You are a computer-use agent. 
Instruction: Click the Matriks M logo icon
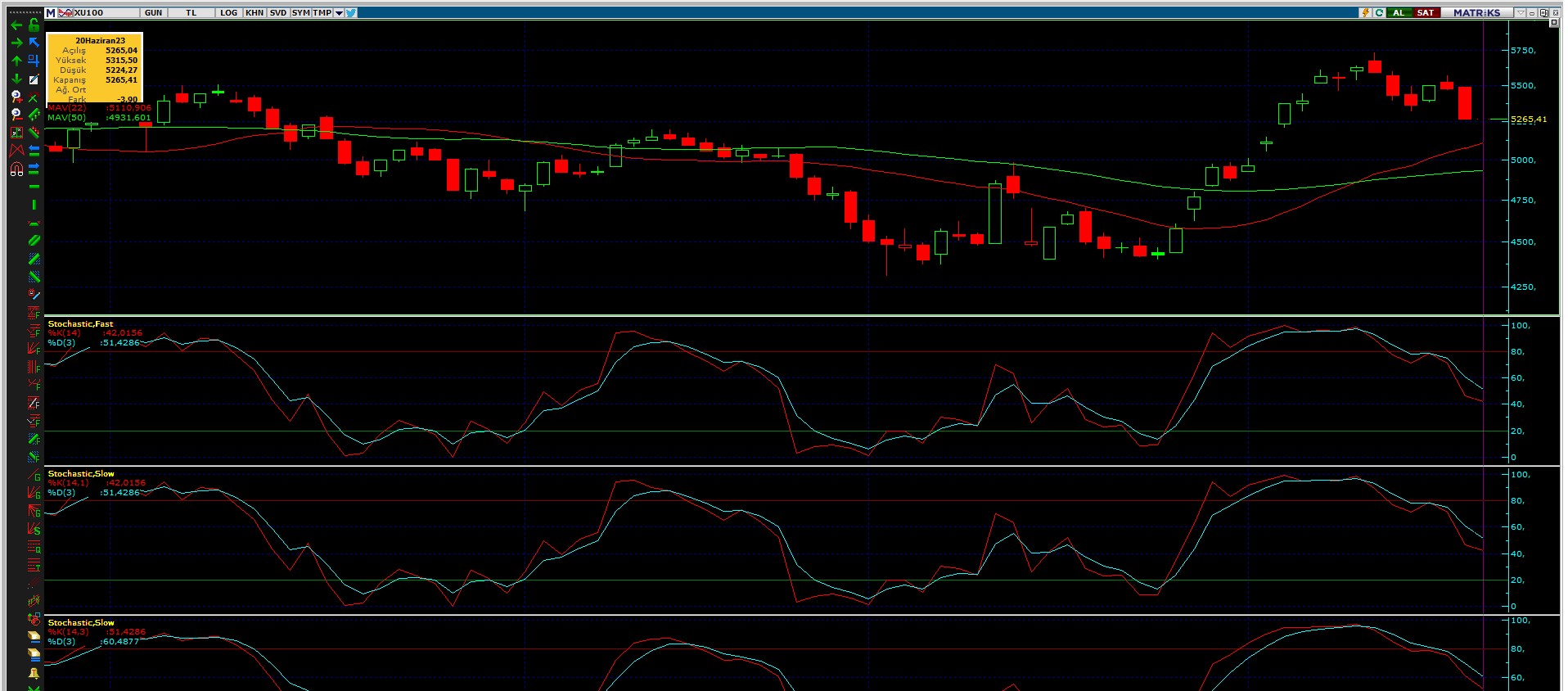click(x=51, y=13)
